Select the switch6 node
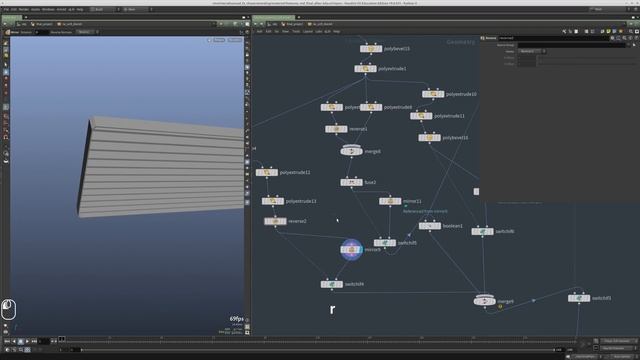Image resolution: width=640 pixels, height=360 pixels. pos(482,231)
